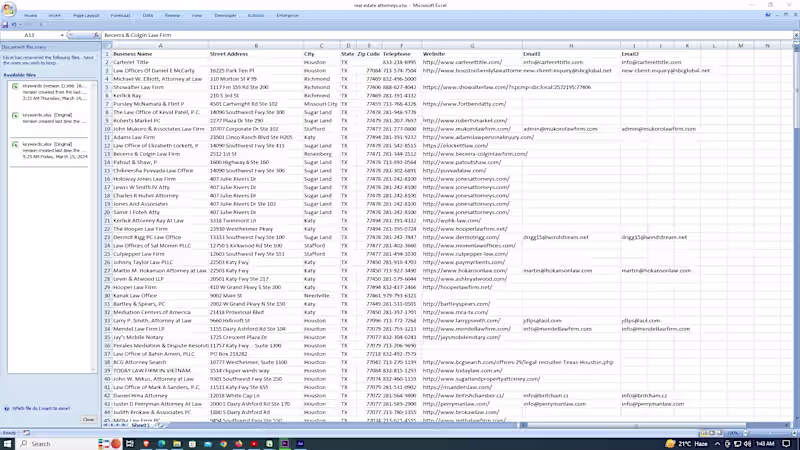Click the Undo icon in Quick Access Toolbar
The width and height of the screenshot is (800, 450).
14,24
